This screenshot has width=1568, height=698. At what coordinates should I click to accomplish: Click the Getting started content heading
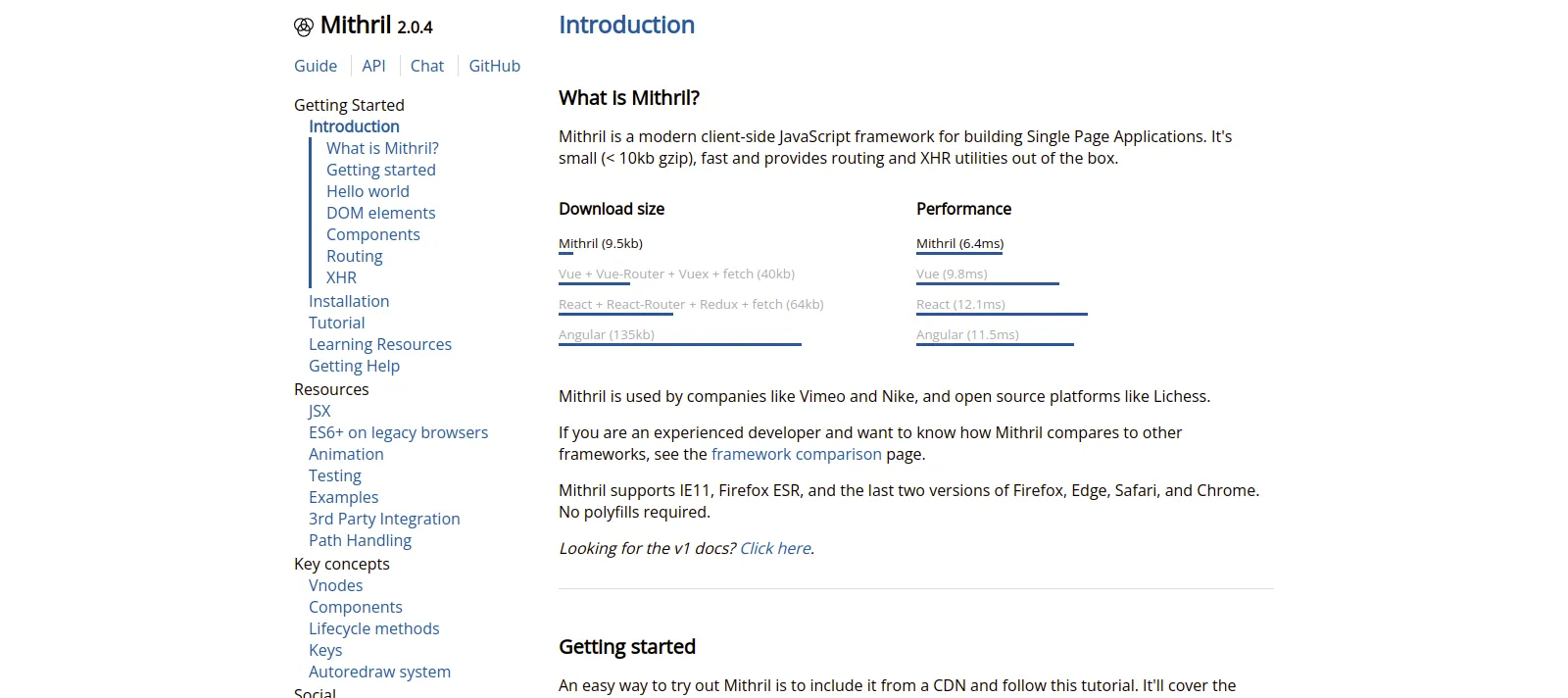click(x=627, y=646)
